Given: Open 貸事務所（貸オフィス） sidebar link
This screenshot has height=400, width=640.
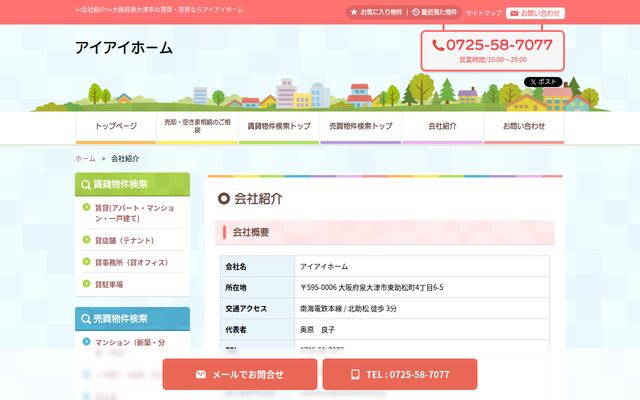Looking at the screenshot, I should click(x=131, y=262).
